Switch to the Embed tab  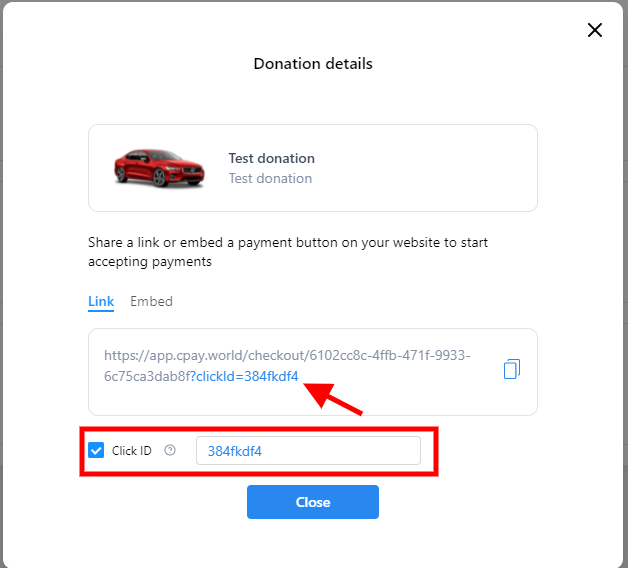(x=151, y=301)
